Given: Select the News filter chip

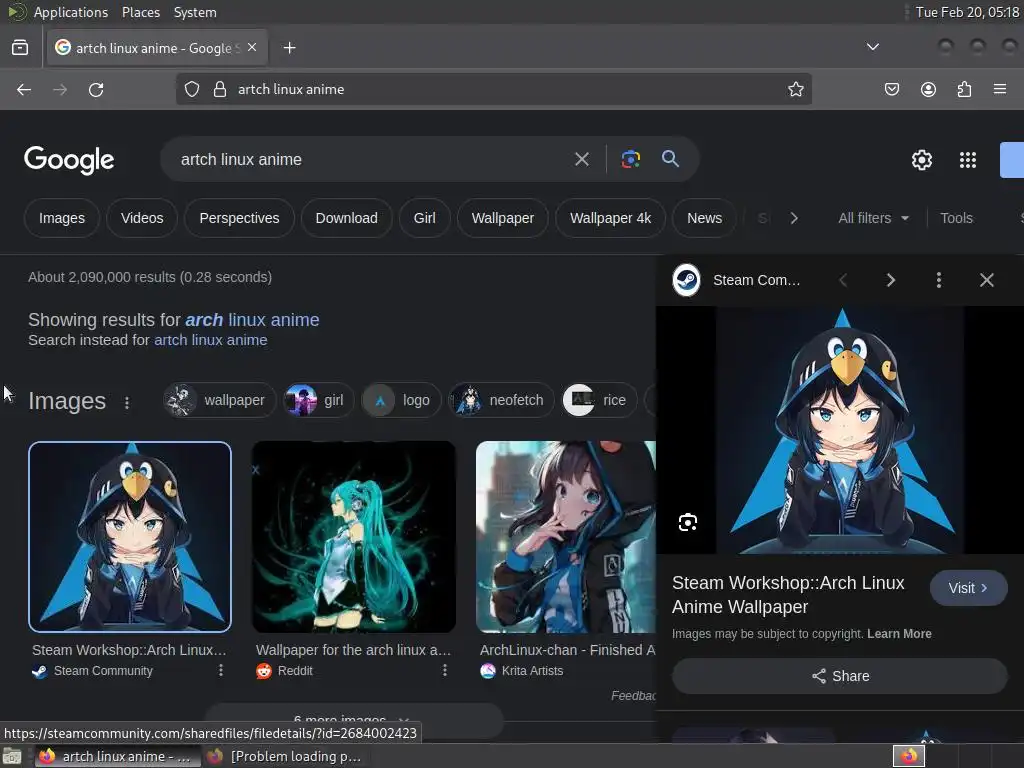Looking at the screenshot, I should (704, 218).
